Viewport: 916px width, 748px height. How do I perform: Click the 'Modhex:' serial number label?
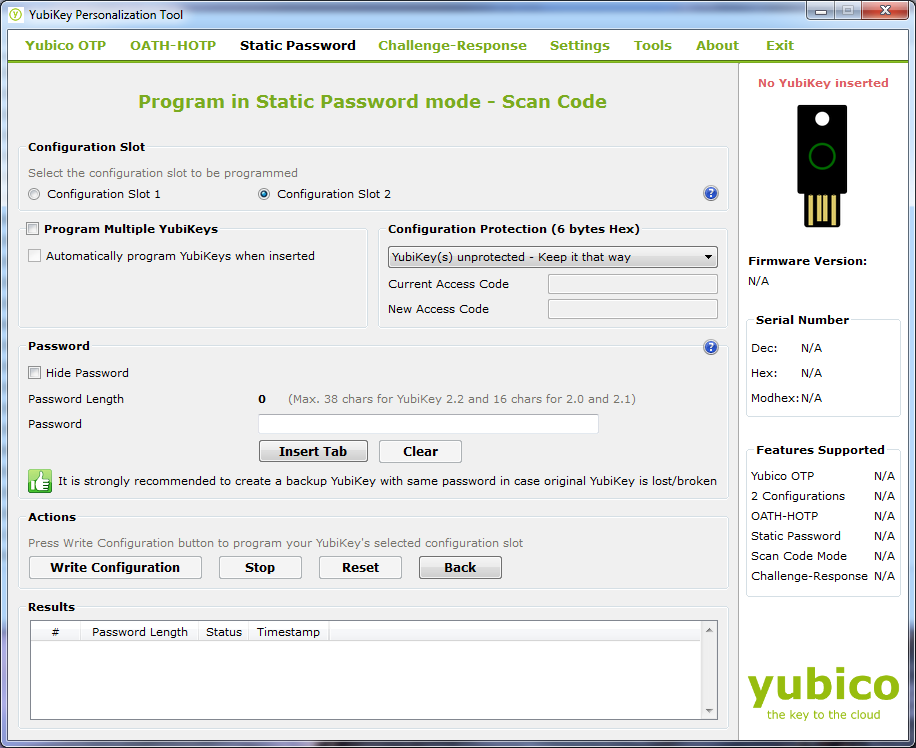[775, 398]
